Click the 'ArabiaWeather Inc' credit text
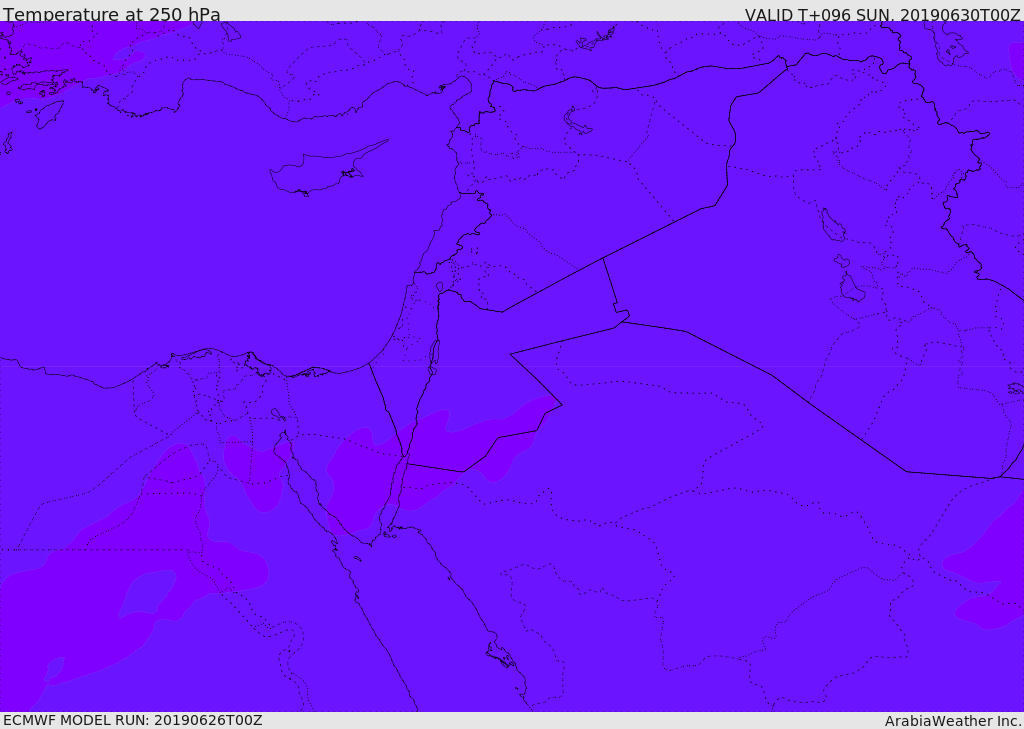Viewport: 1024px width, 729px height. click(x=952, y=721)
